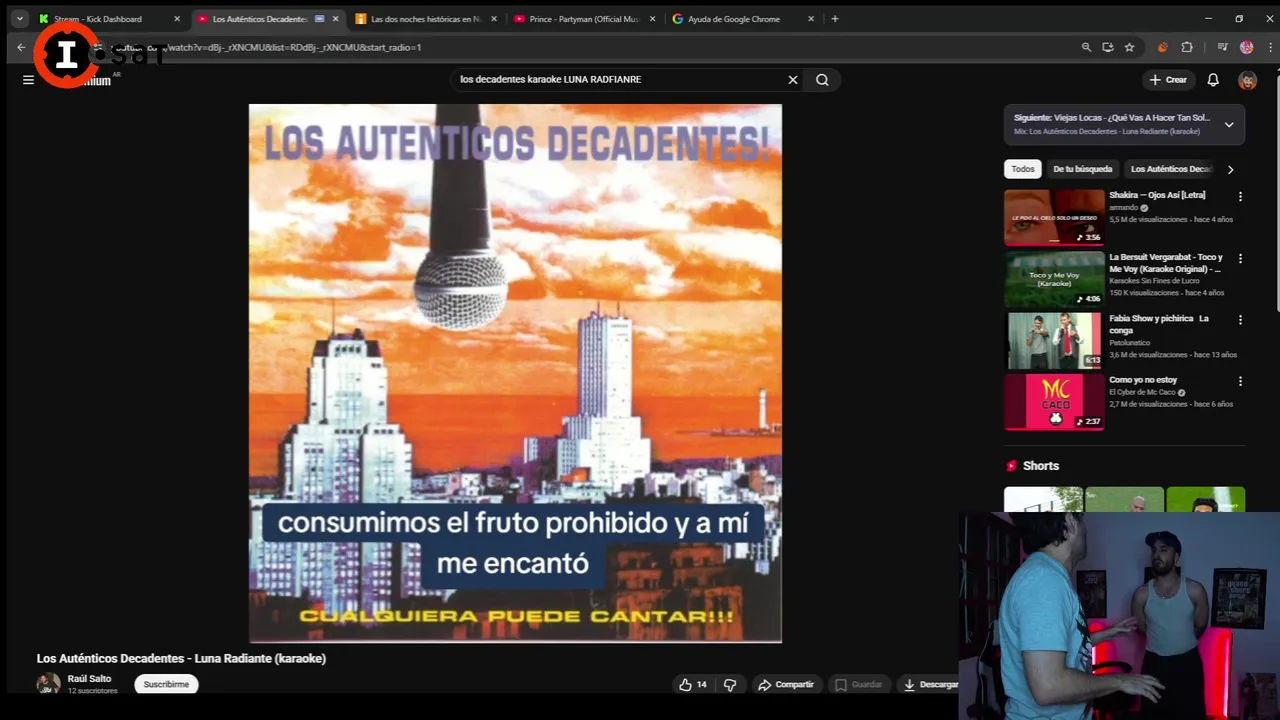
Task: Open the Chrome extensions puzzle icon
Action: tap(1187, 47)
